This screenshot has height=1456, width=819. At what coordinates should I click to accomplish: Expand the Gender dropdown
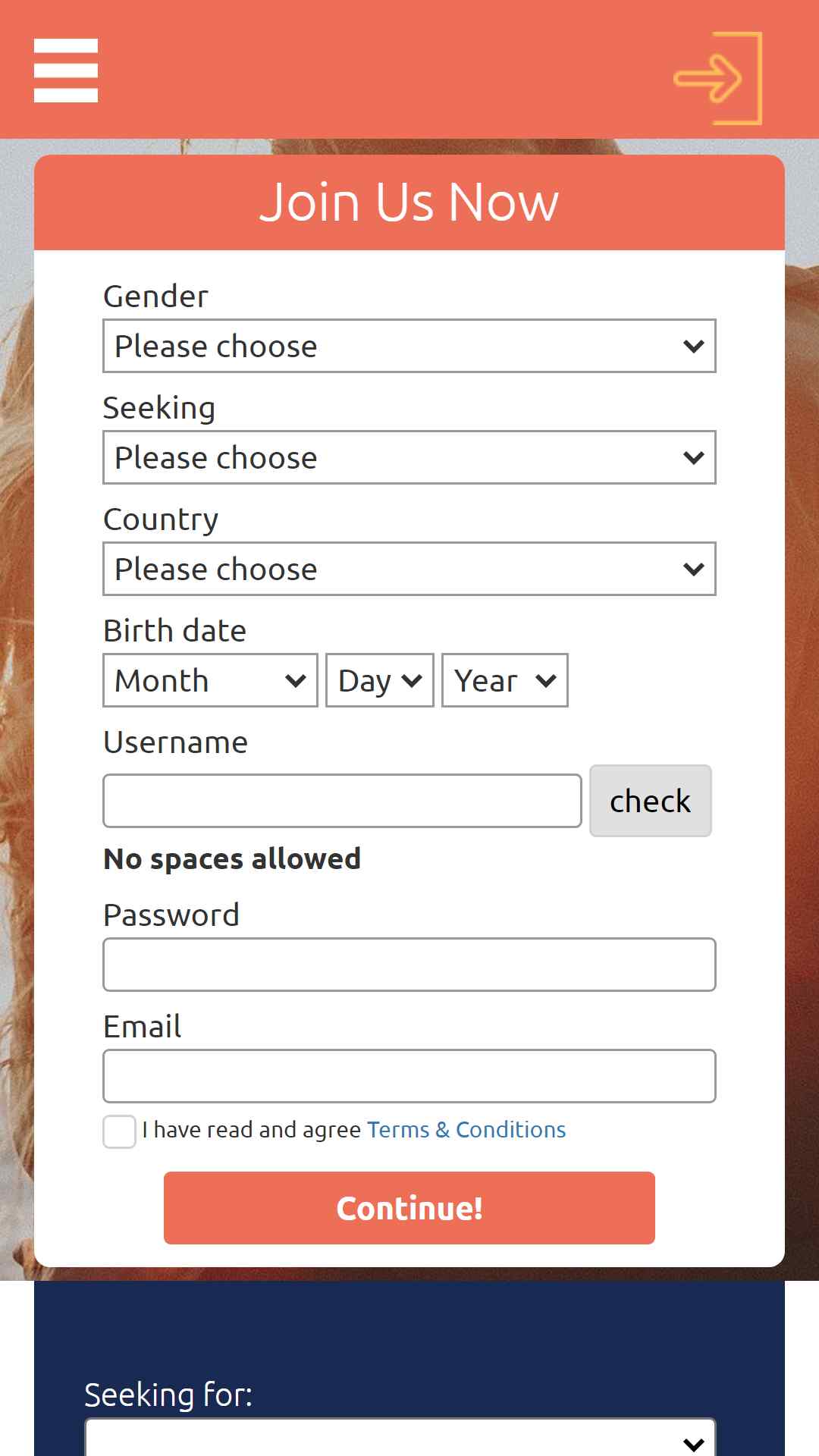pyautogui.click(x=409, y=346)
